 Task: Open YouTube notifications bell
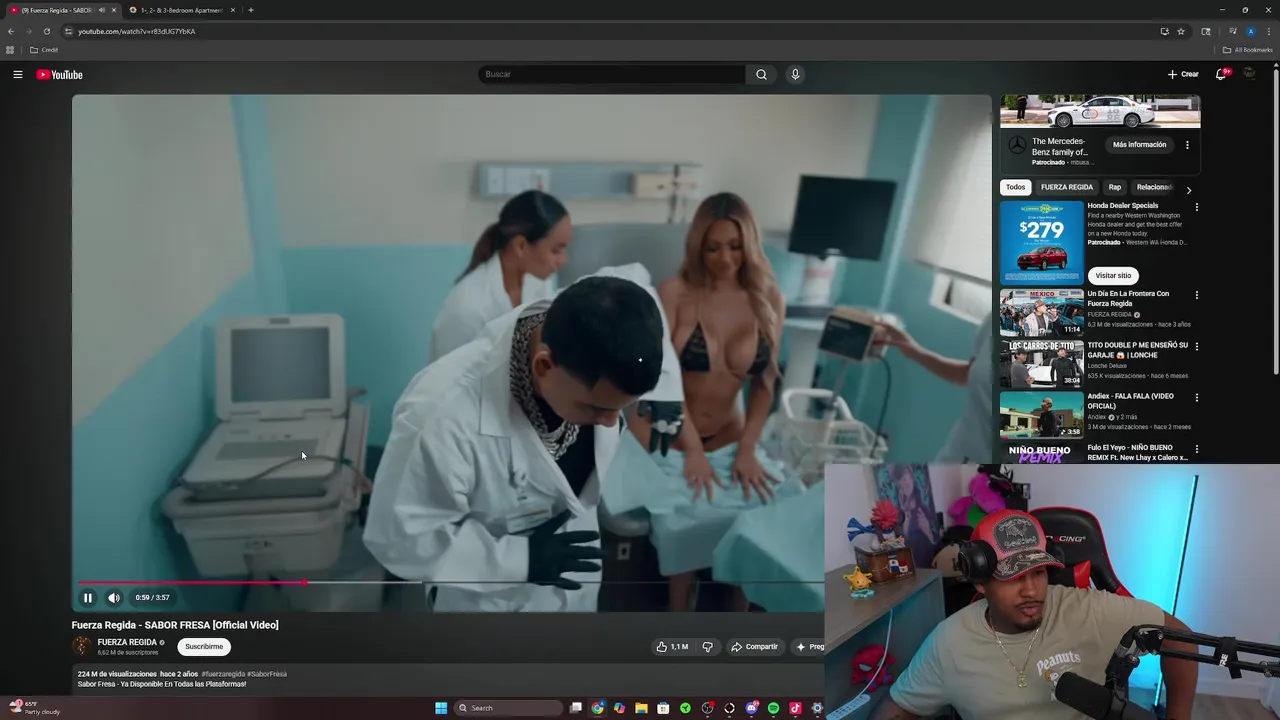click(1221, 74)
